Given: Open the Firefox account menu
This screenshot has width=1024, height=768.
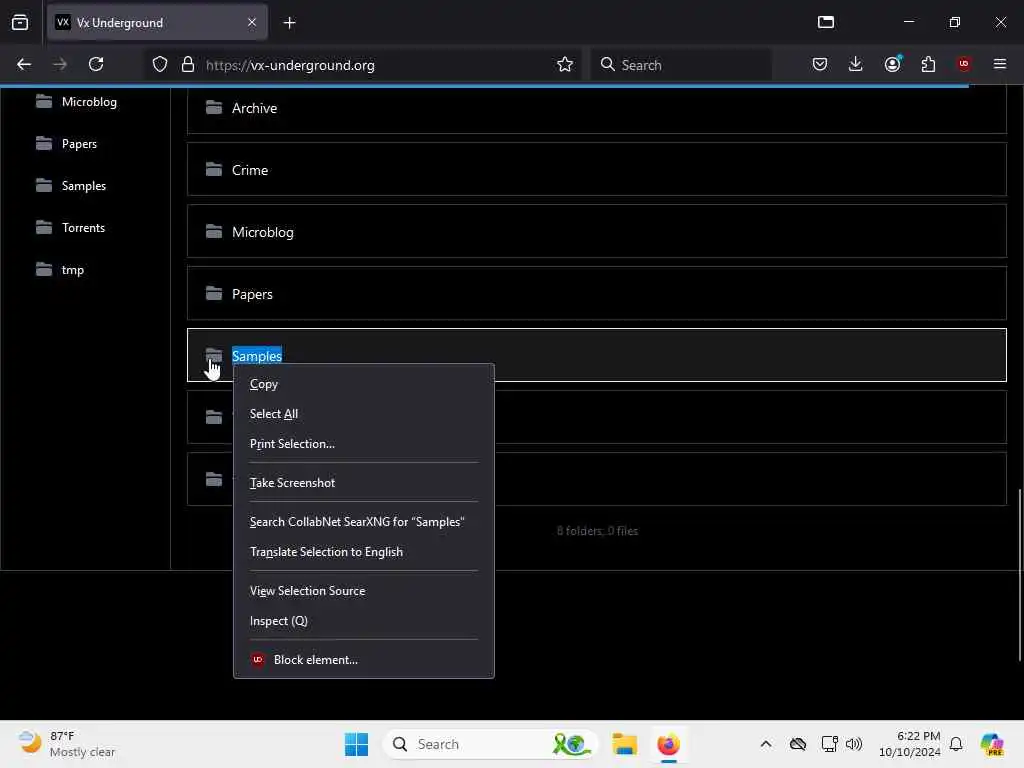Looking at the screenshot, I should coord(892,64).
